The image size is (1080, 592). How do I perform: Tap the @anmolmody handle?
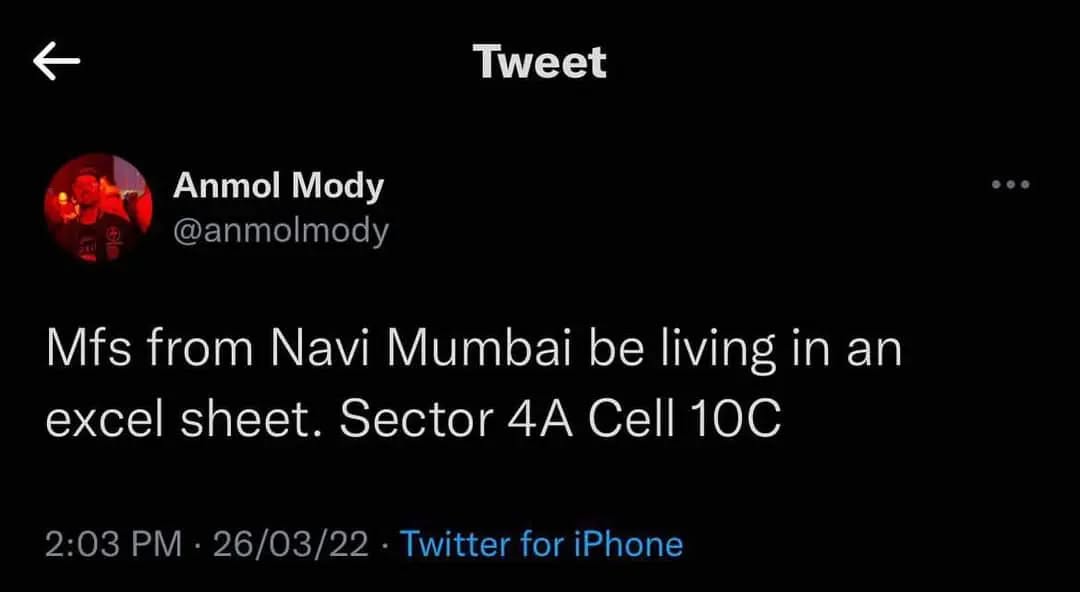pyautogui.click(x=281, y=231)
